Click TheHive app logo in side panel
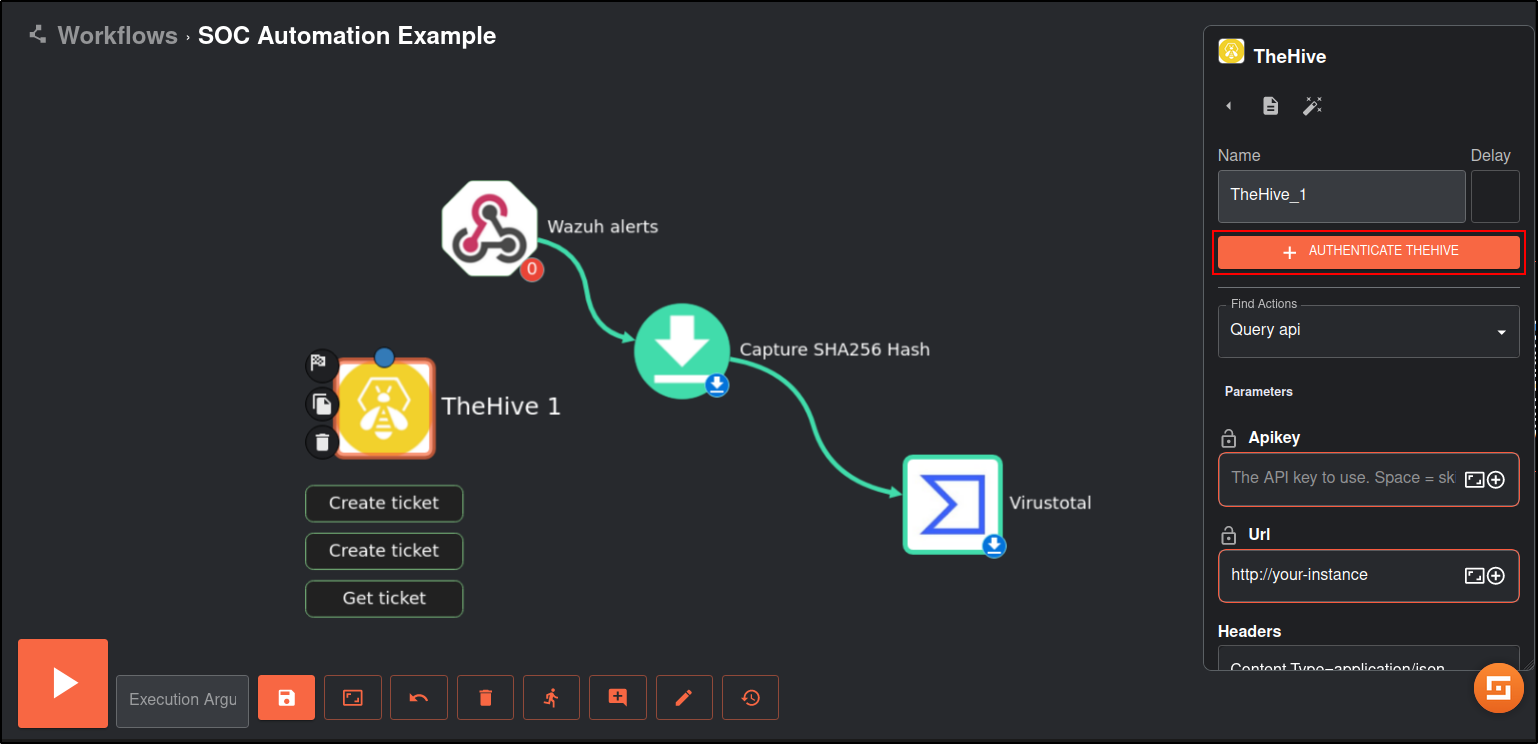The width and height of the screenshot is (1538, 744). pos(1231,51)
